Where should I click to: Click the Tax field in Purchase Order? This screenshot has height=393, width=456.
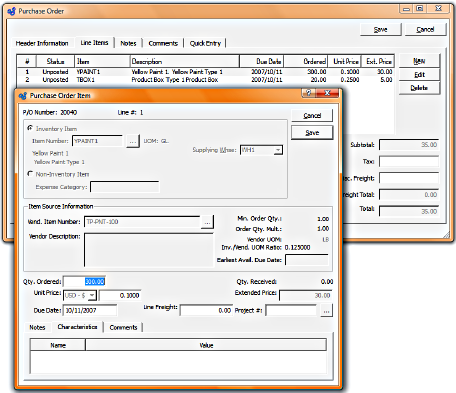(x=409, y=161)
